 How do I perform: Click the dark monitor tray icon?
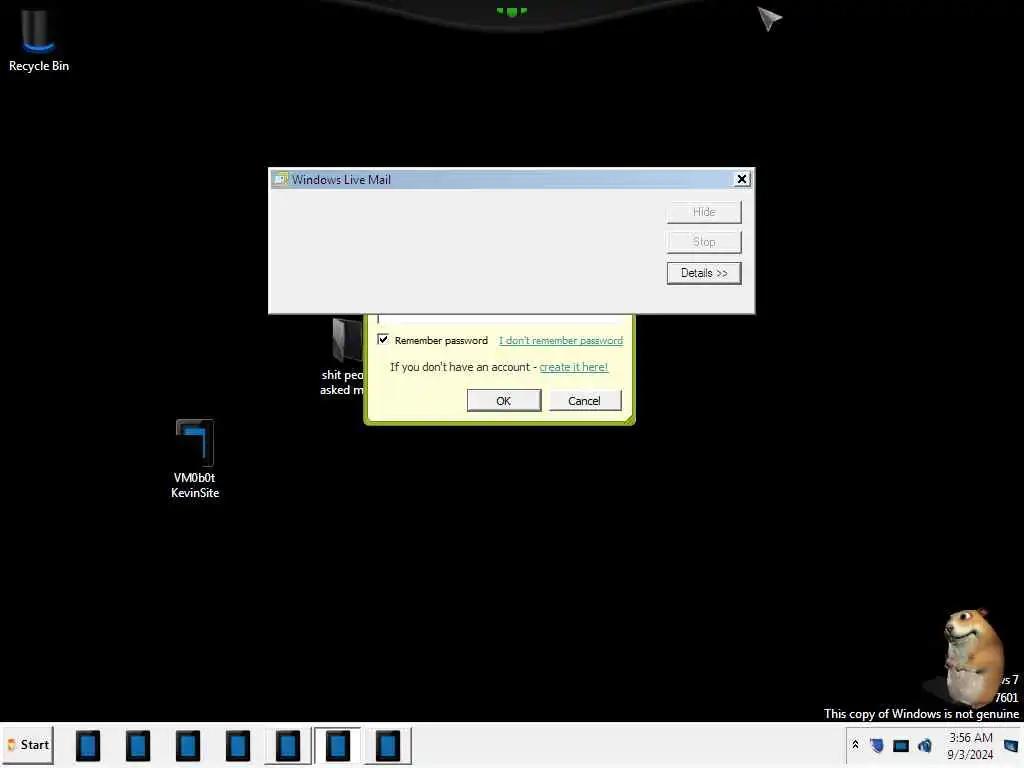[x=901, y=745]
